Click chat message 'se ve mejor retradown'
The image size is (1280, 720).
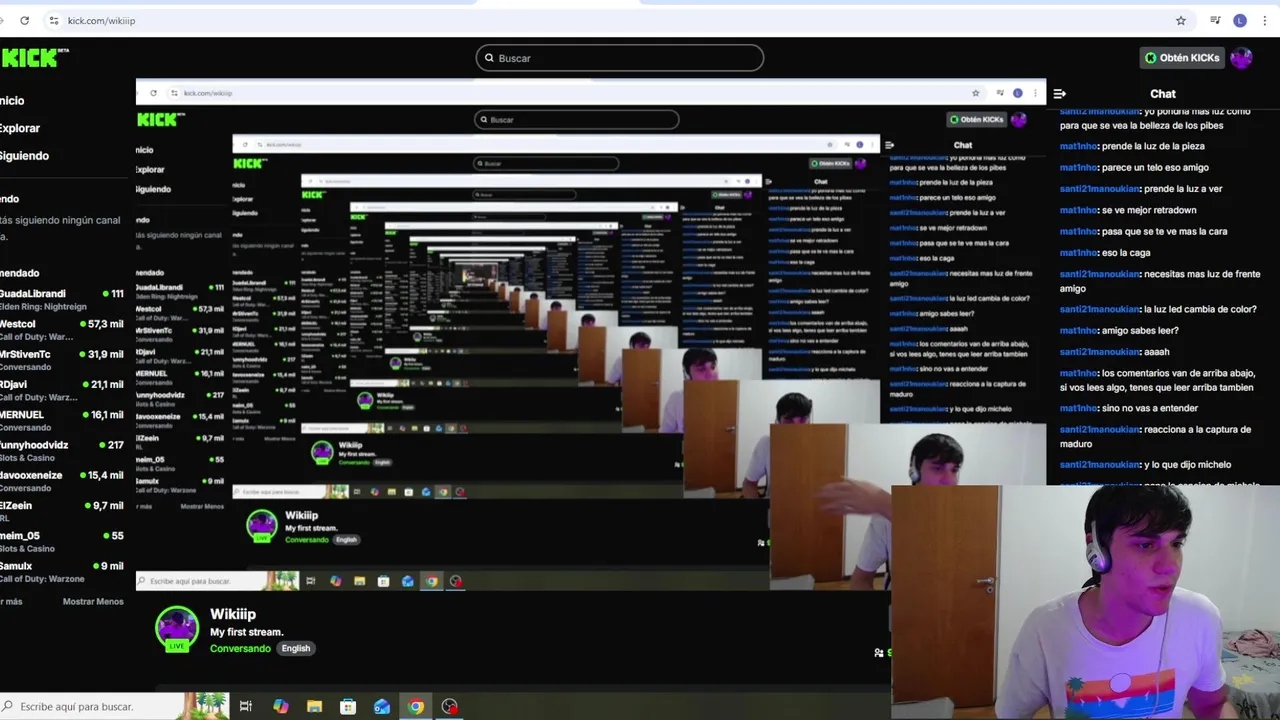[1149, 210]
